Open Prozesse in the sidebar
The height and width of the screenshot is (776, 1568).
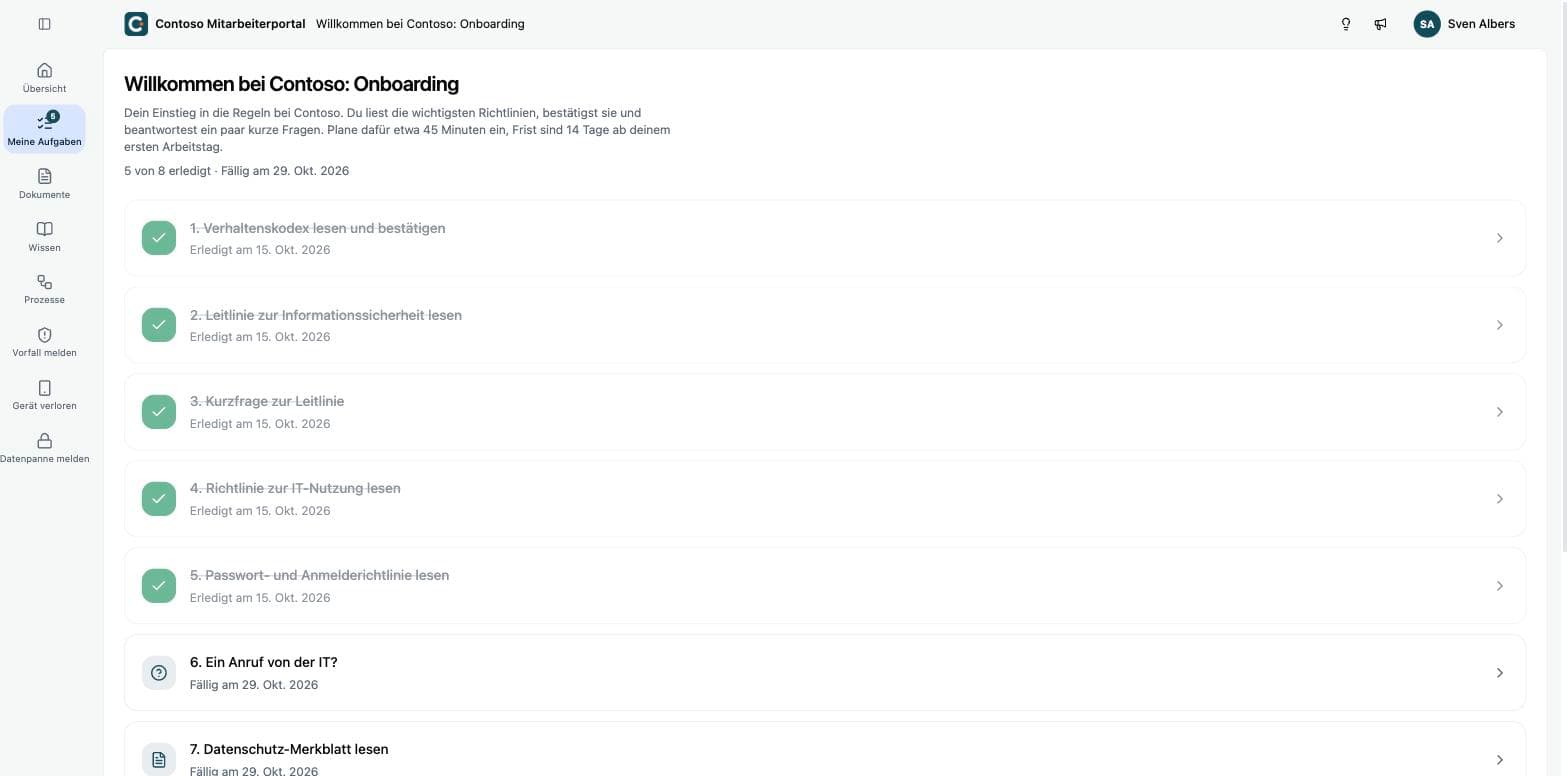click(x=44, y=289)
